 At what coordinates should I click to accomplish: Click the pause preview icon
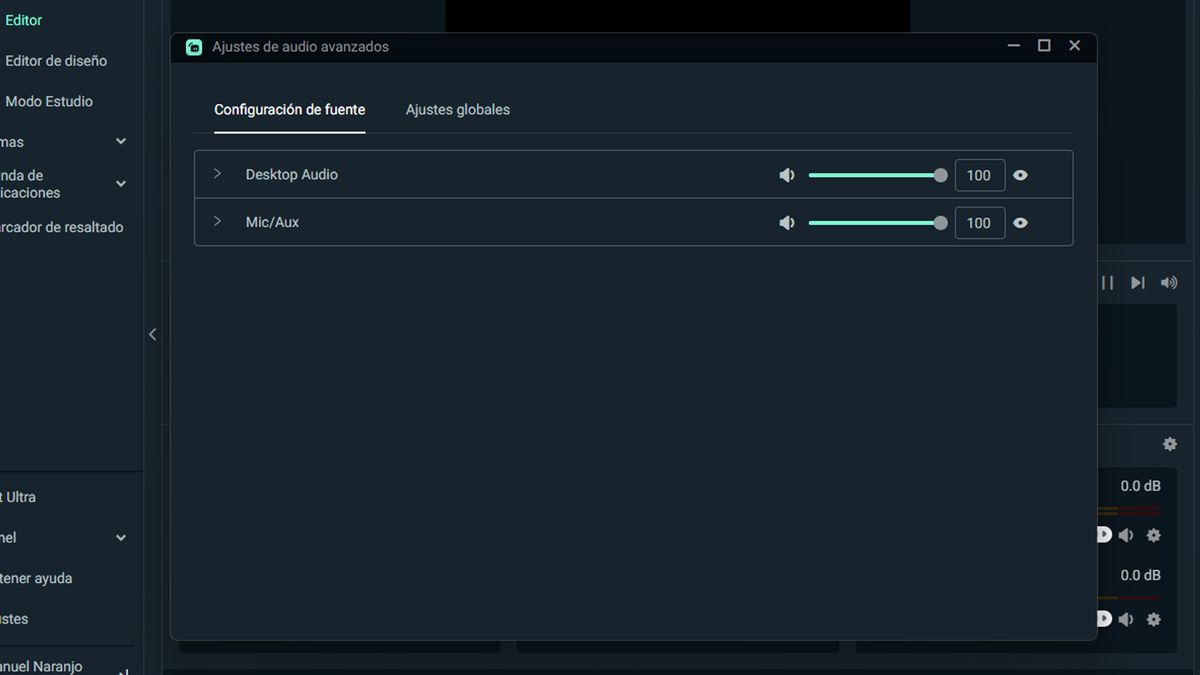(x=1108, y=282)
